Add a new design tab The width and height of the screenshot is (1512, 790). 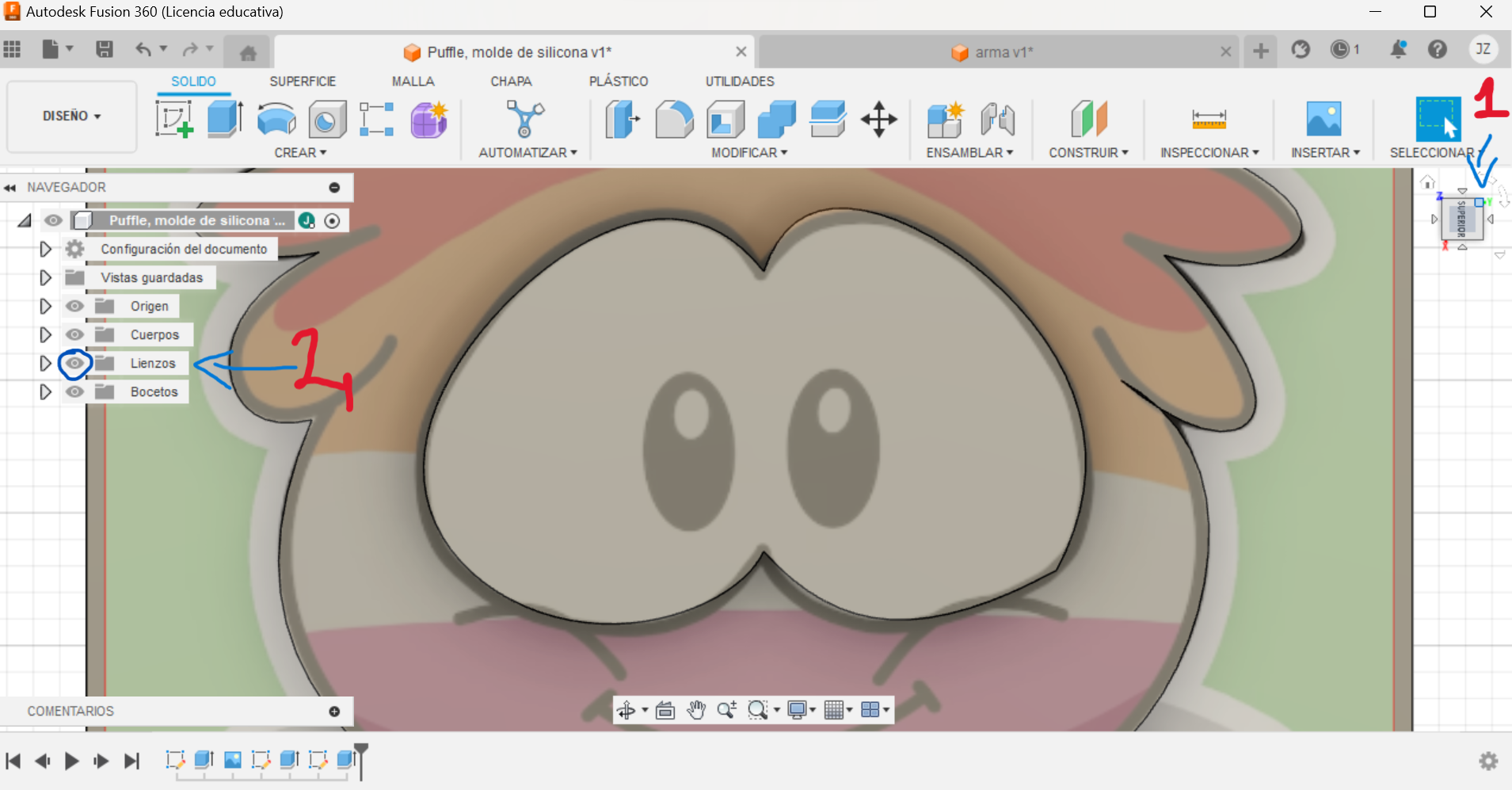[1260, 52]
